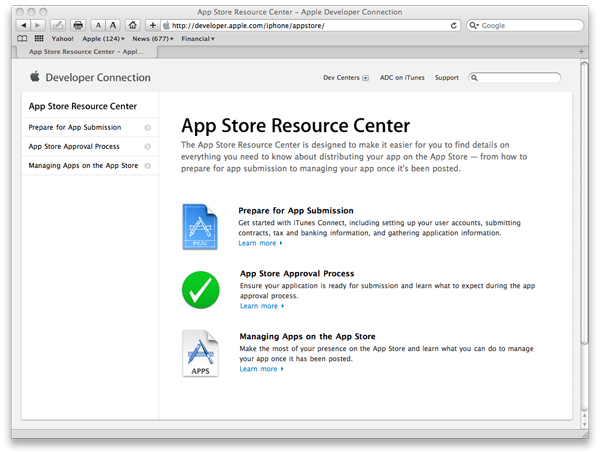Click magnifier icon in Google search field
The height and width of the screenshot is (455, 600).
474,26
